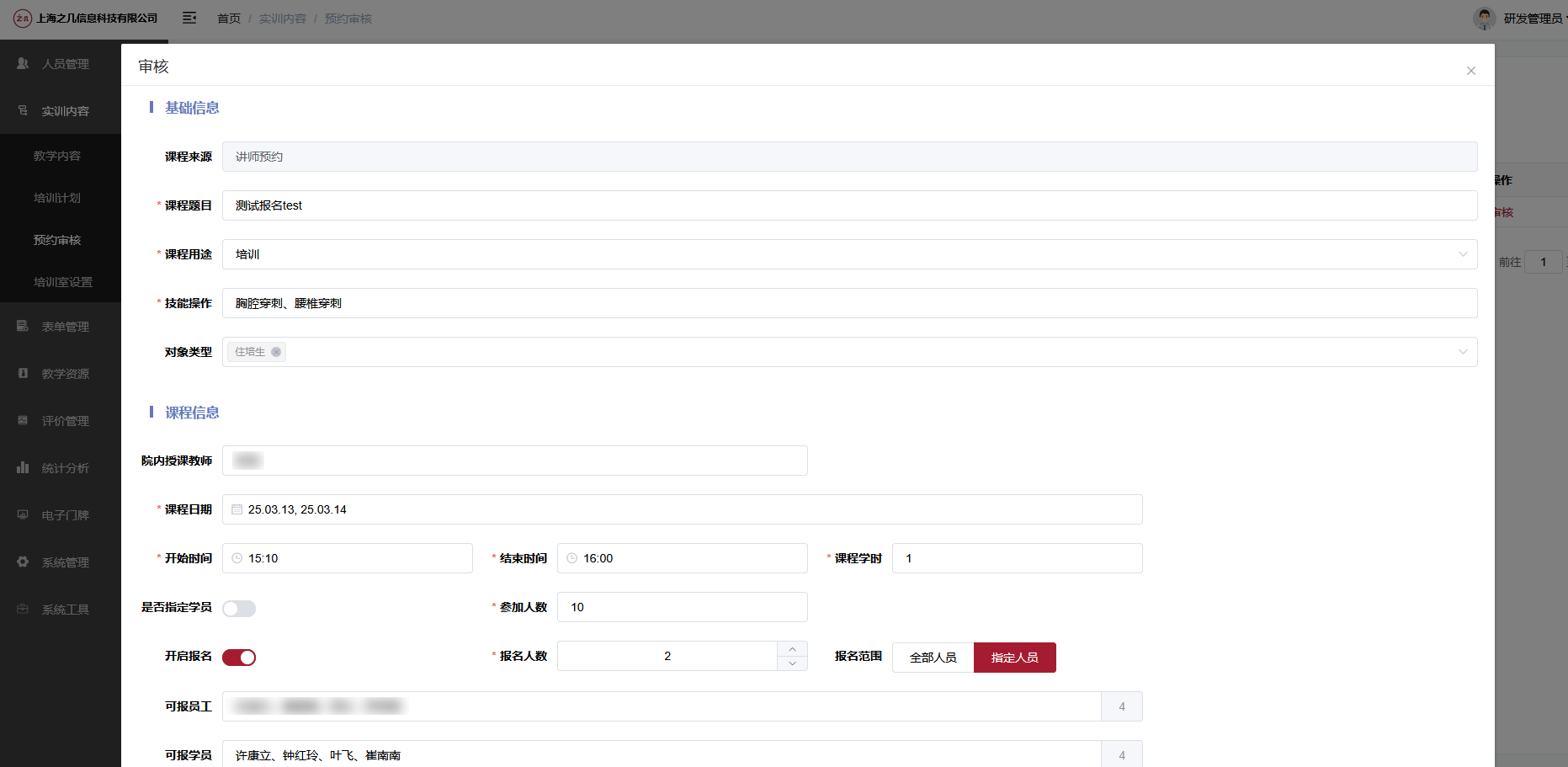Image resolution: width=1568 pixels, height=767 pixels.
Task: Click the 人员管理 sidebar icon
Action: (x=23, y=63)
